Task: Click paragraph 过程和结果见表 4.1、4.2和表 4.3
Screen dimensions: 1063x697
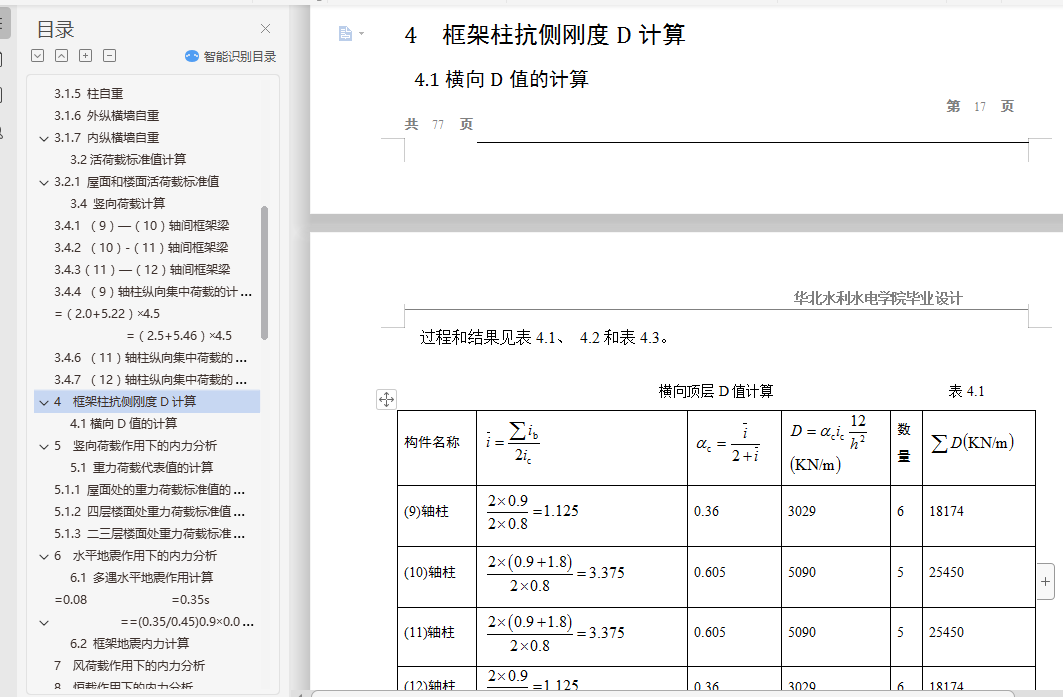Action: (x=544, y=338)
